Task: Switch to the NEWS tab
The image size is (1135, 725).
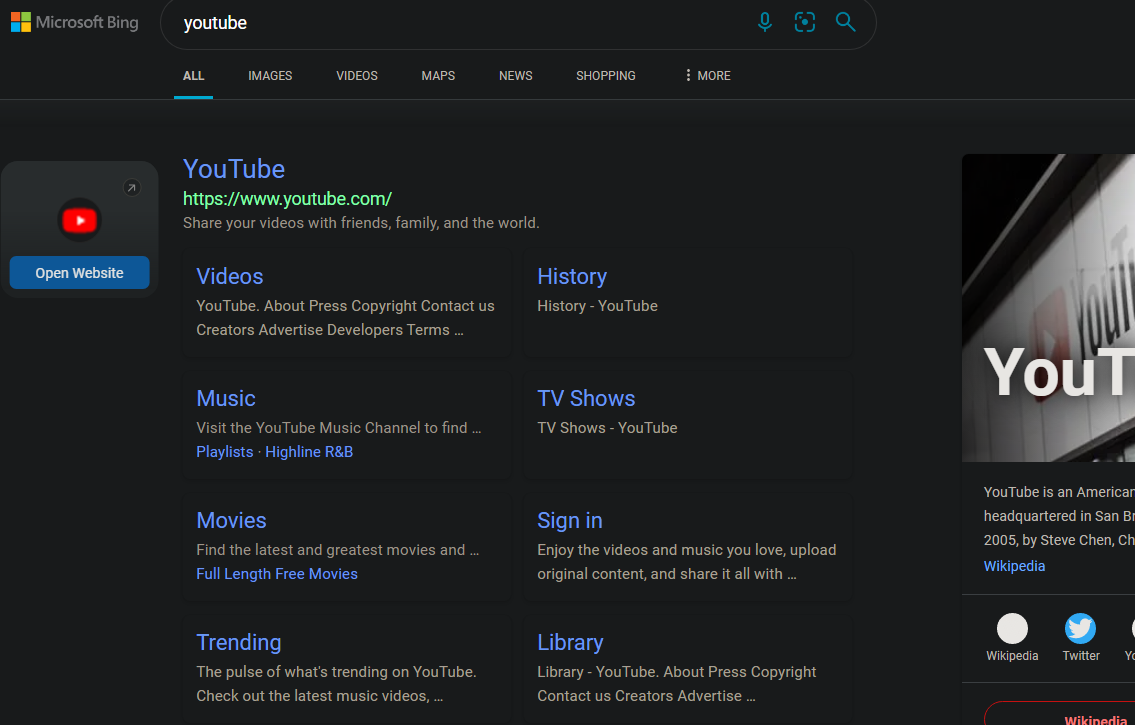Action: click(515, 75)
